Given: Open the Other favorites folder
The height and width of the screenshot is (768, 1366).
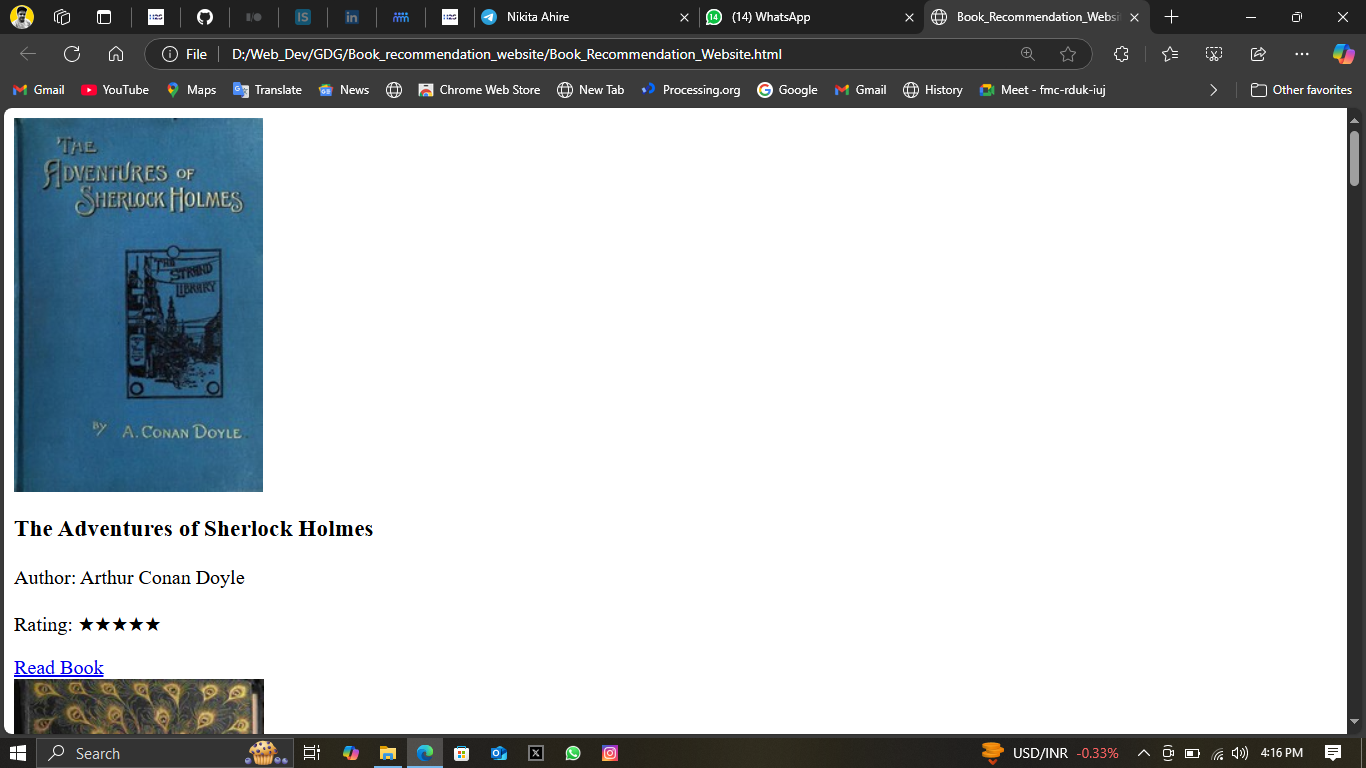Looking at the screenshot, I should point(1301,90).
